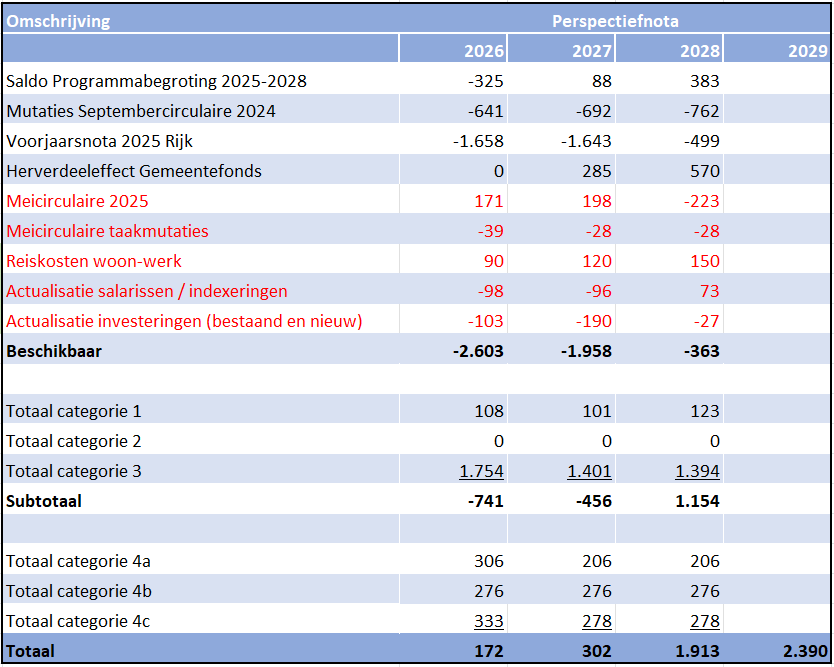Viewport: 834px width, 667px height.
Task: Click the 2026 column header
Action: pyautogui.click(x=484, y=51)
